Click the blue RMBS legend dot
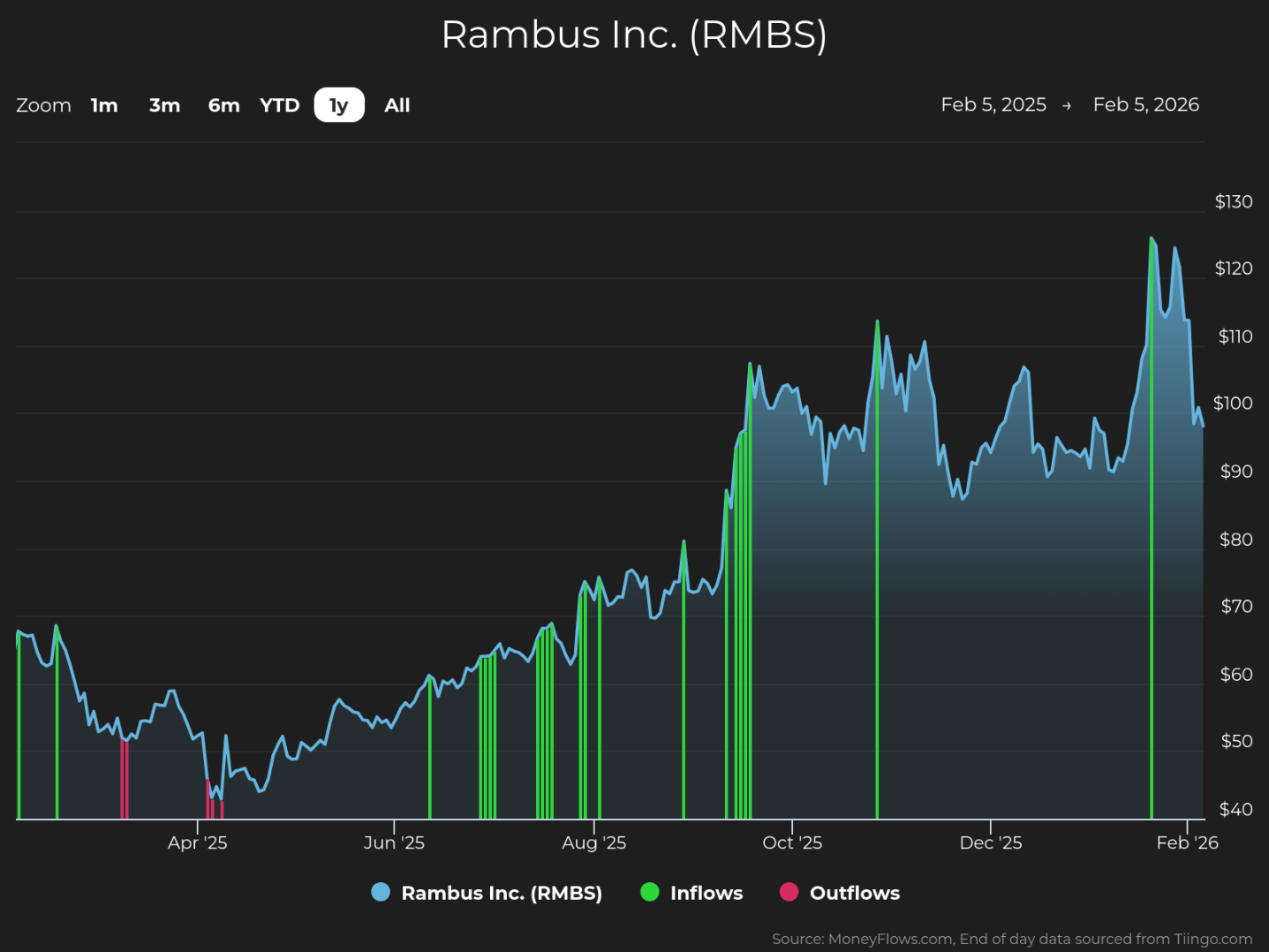1269x952 pixels. pos(381,892)
